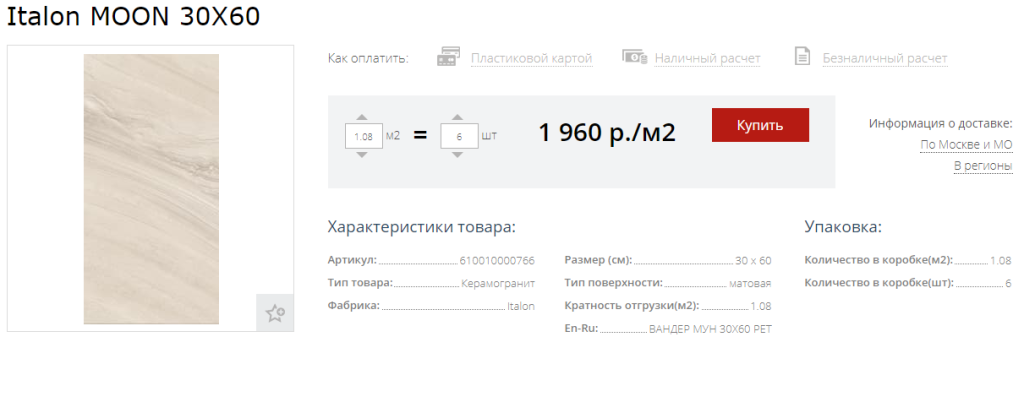Focus the м2 quantity field
Viewport: 1024px width, 413px height.
(x=364, y=137)
